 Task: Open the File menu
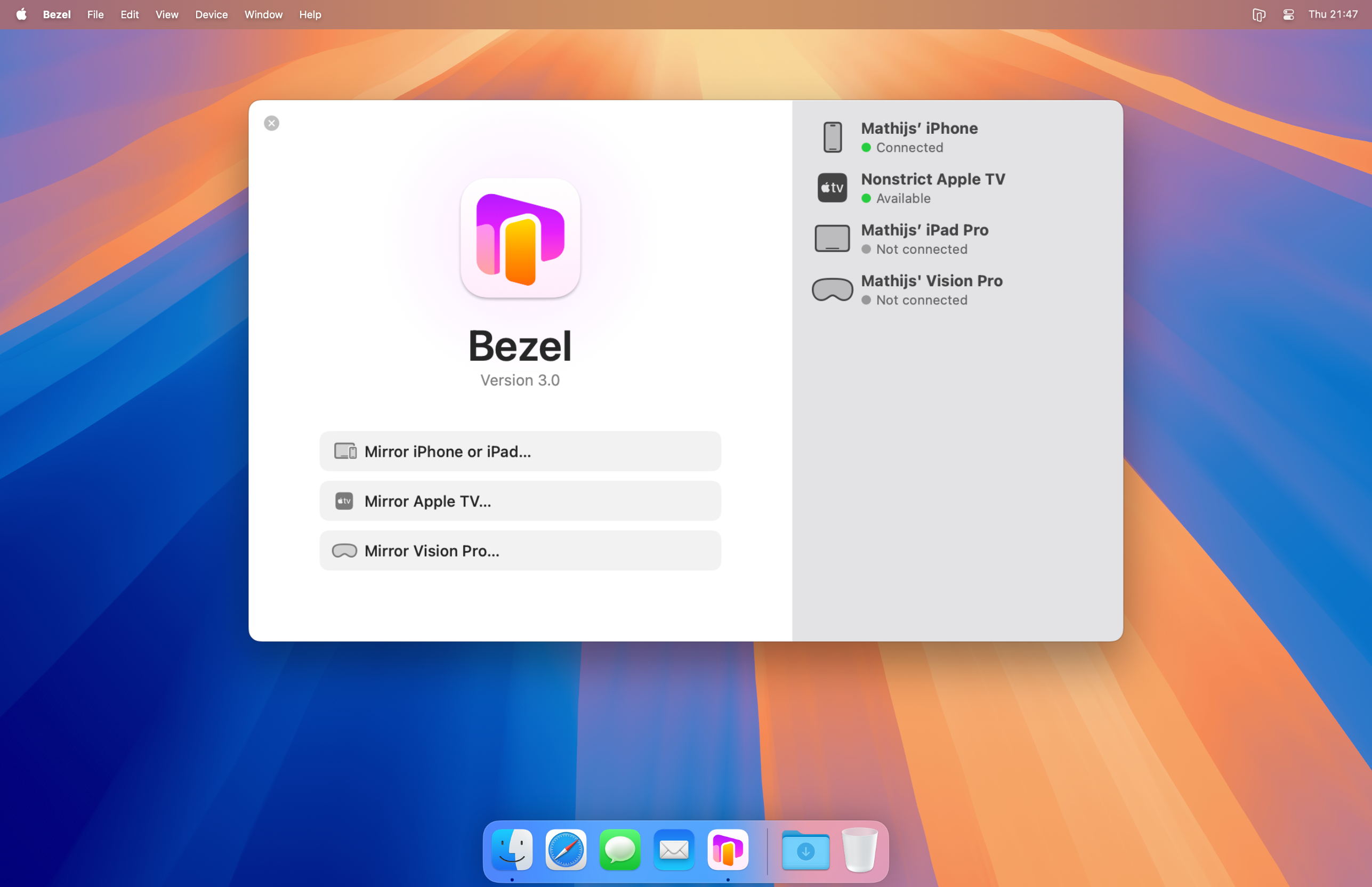click(x=95, y=14)
